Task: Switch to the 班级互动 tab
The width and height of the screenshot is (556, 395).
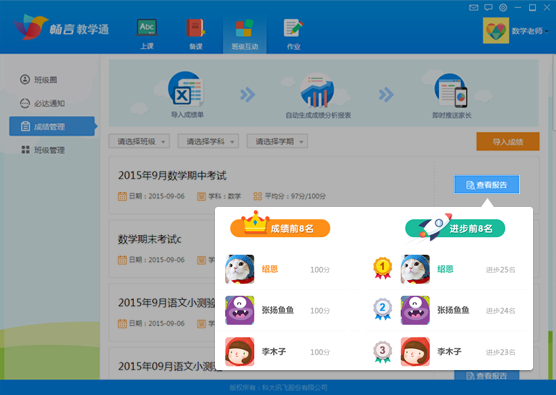Action: tap(245, 34)
